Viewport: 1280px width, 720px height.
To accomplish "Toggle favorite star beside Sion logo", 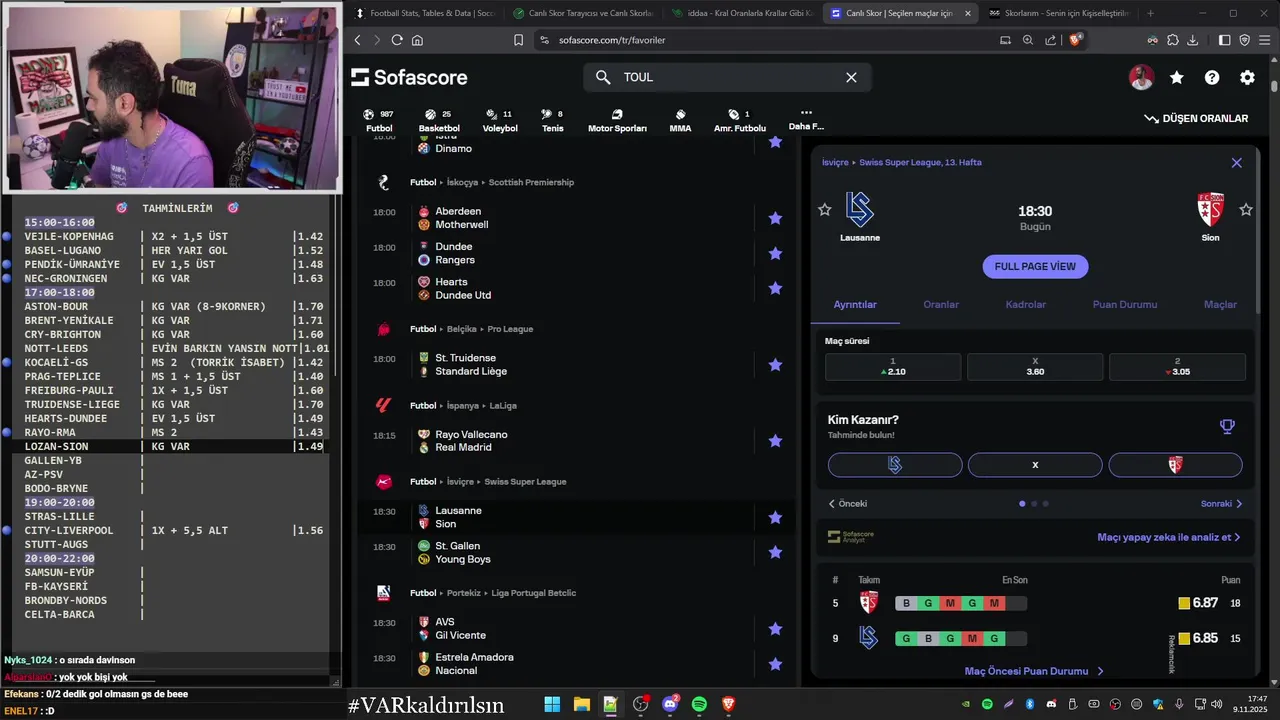I will click(1246, 209).
